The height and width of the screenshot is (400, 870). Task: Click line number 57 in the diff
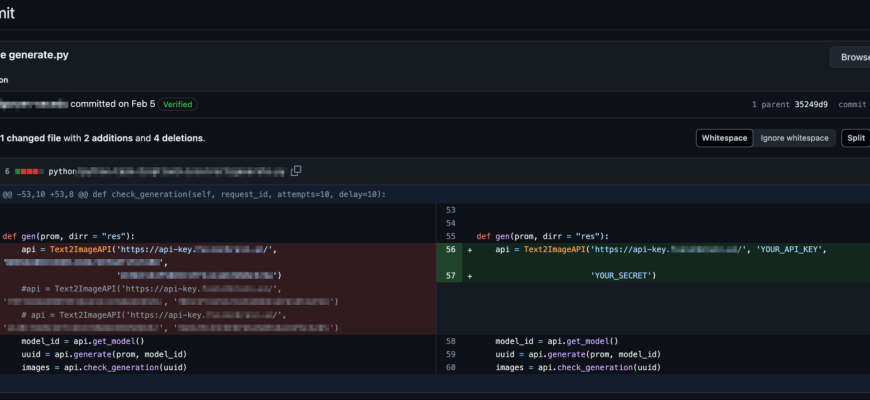(450, 275)
